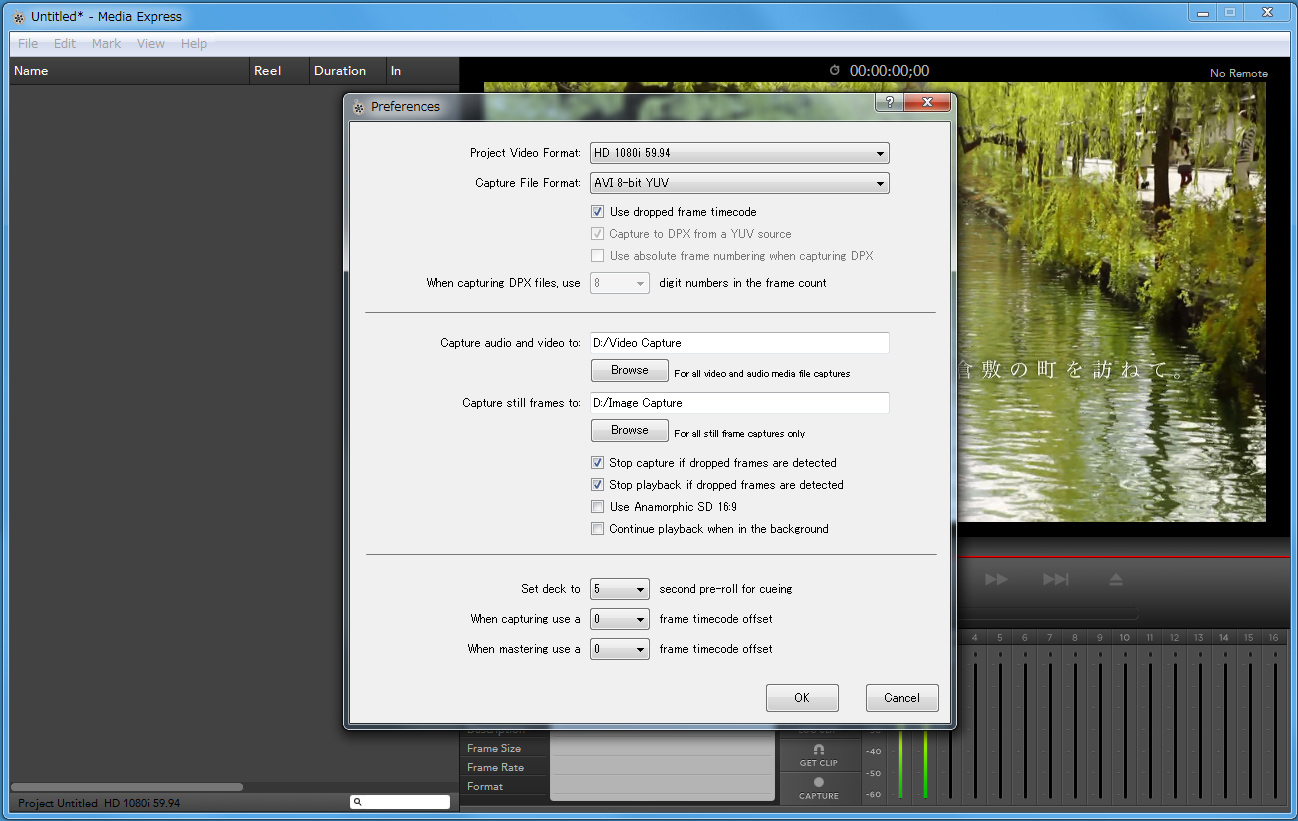Image resolution: width=1298 pixels, height=821 pixels.
Task: Disable Use dropped frame timecode
Action: (x=597, y=212)
